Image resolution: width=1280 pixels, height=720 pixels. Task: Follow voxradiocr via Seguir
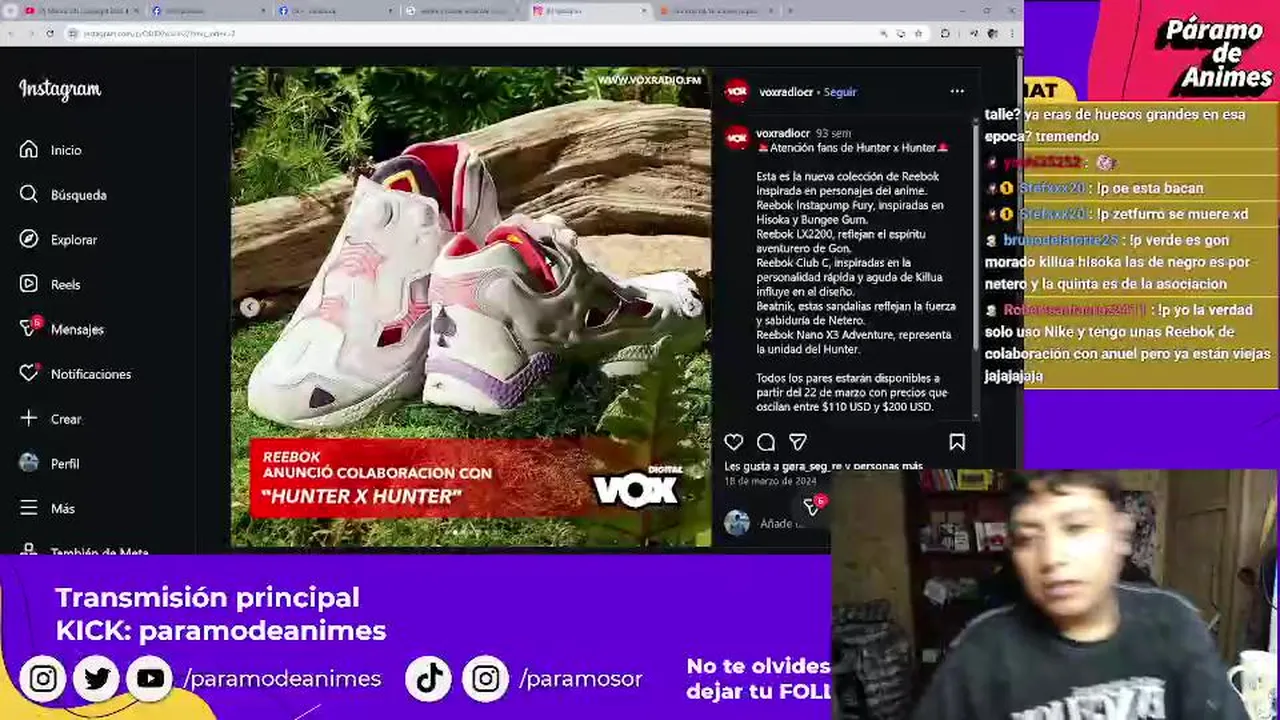click(840, 92)
